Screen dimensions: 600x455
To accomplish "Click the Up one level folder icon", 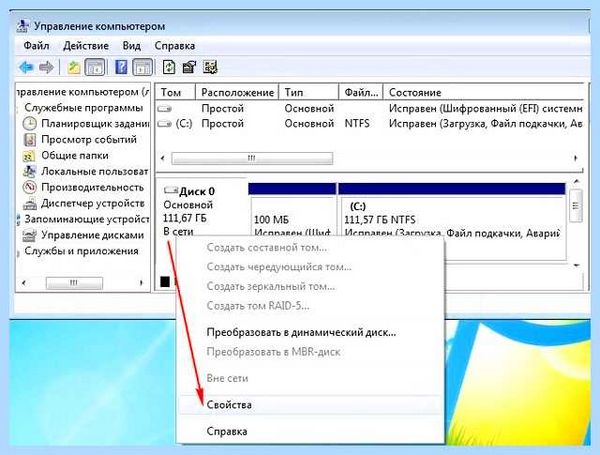I will (73, 68).
